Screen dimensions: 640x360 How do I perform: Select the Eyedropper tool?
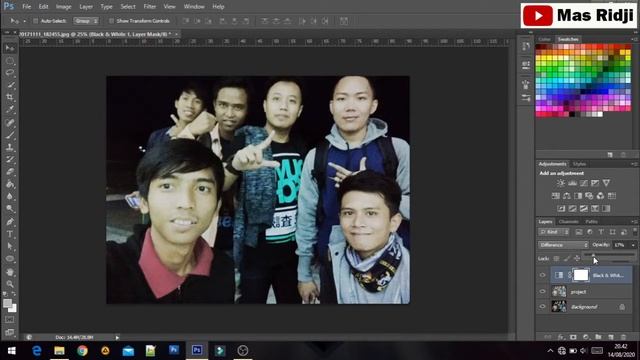[x=10, y=110]
